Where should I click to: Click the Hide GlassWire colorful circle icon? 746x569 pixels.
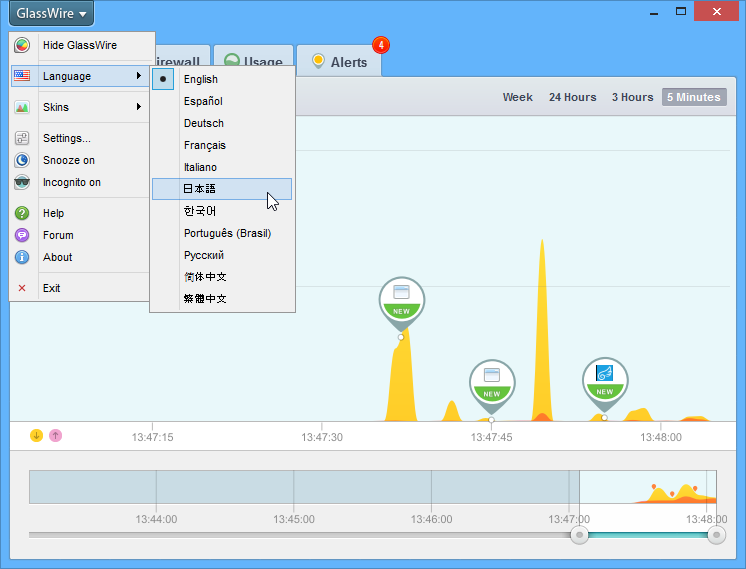point(22,45)
